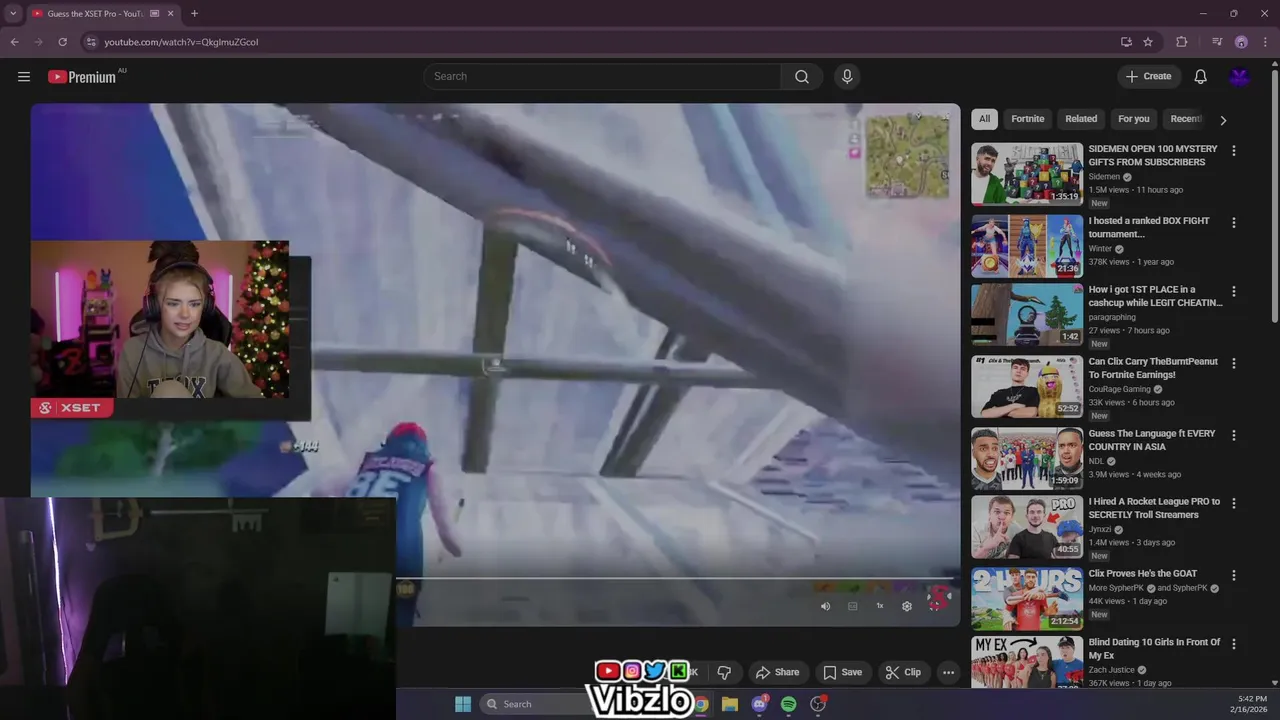
Task: Open the YouTube account avatar menu
Action: coord(1240,77)
